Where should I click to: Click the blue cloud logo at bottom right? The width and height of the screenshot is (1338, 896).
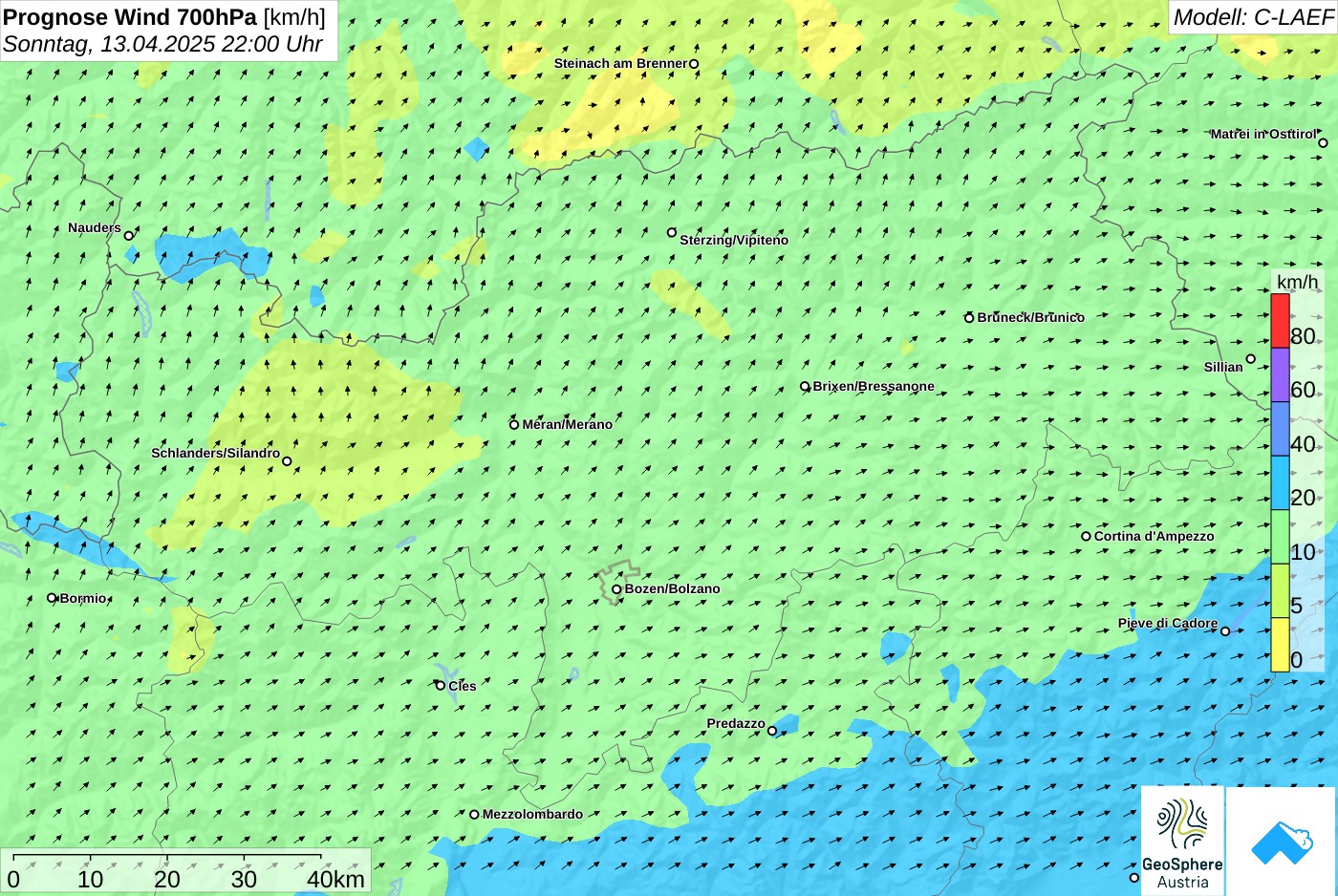[1281, 841]
